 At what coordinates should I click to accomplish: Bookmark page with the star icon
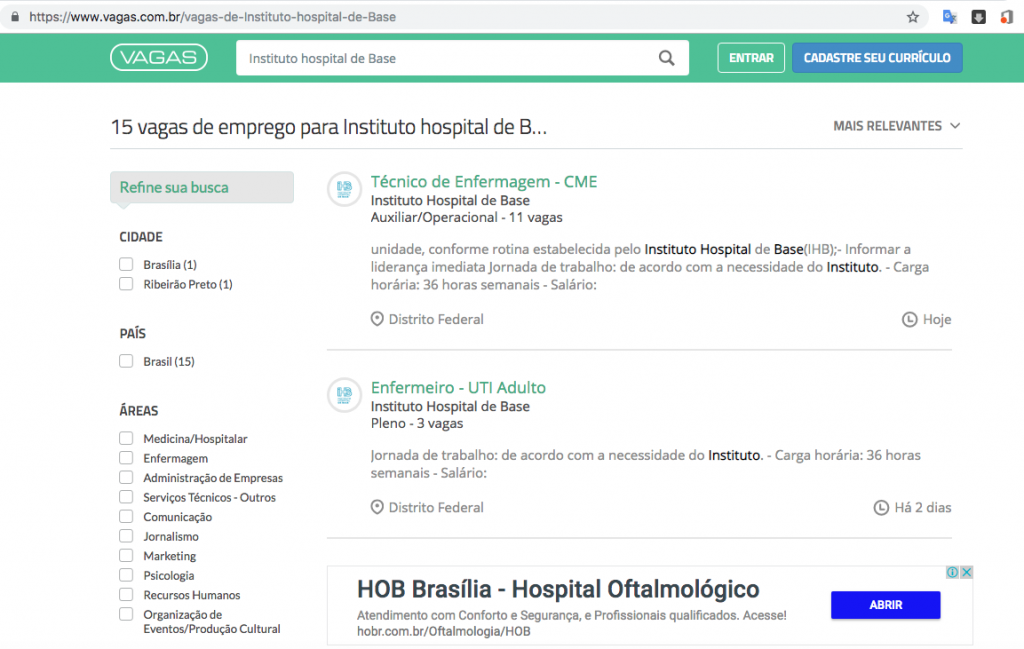point(912,17)
